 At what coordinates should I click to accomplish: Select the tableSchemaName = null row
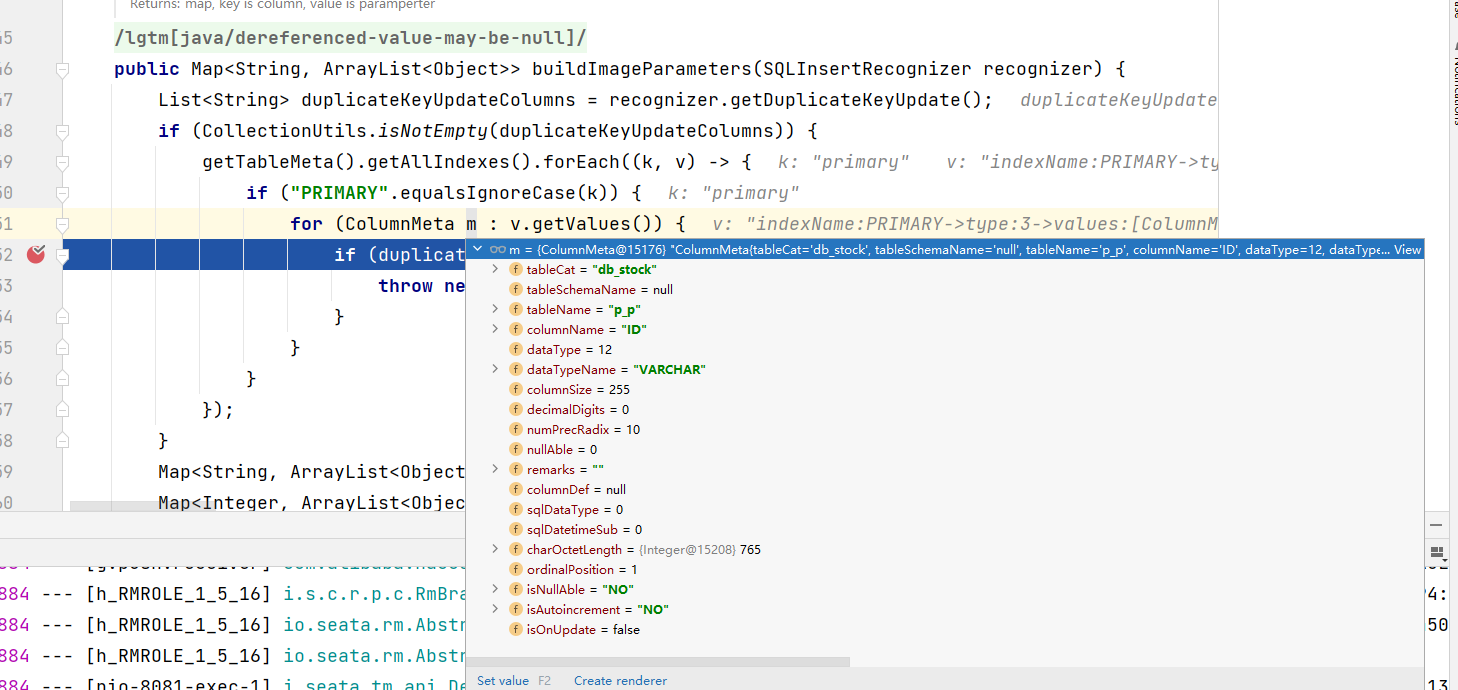click(x=945, y=290)
